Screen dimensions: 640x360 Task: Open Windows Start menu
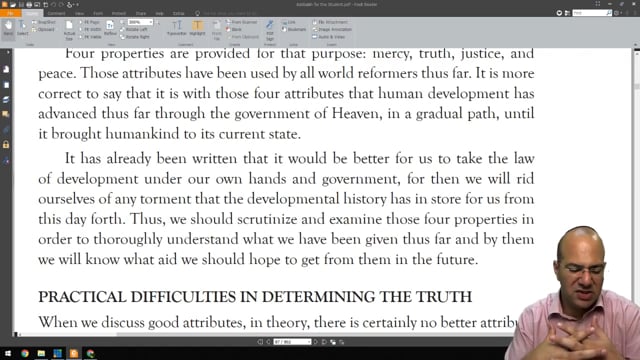8,353
